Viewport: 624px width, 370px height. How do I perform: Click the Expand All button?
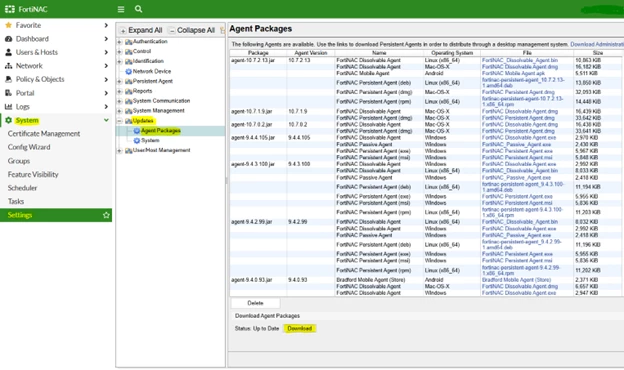coord(141,30)
